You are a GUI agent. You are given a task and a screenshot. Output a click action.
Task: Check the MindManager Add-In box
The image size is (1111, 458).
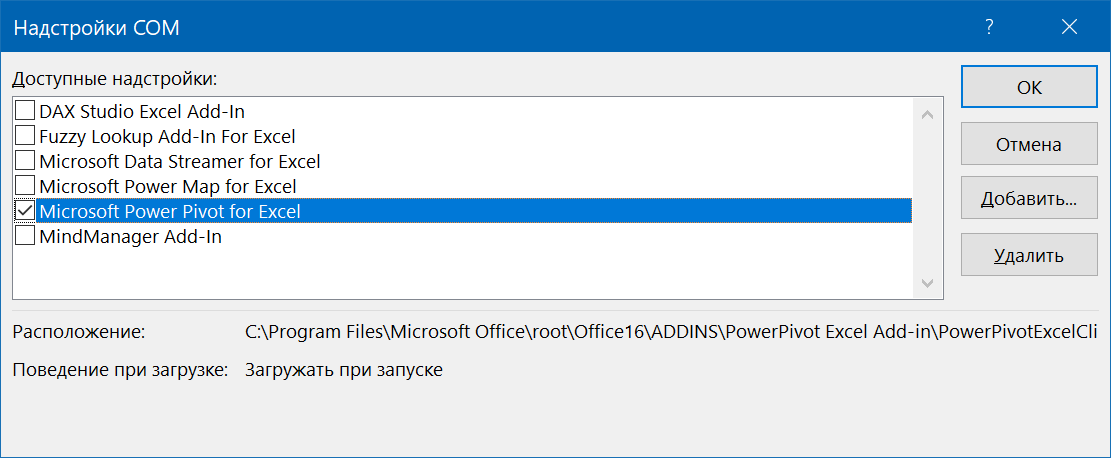click(25, 236)
